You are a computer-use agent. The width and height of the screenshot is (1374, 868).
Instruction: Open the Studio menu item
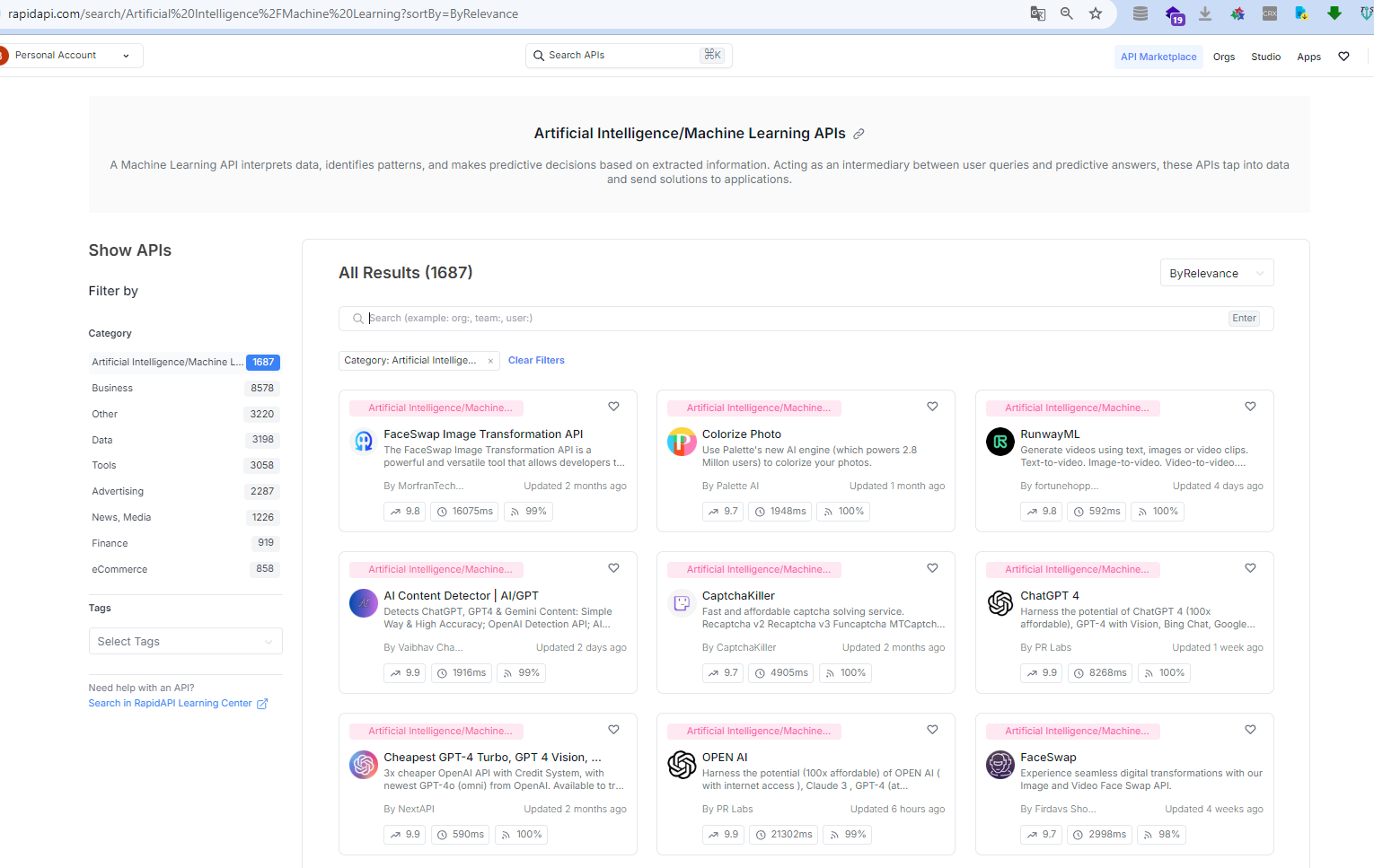1266,57
